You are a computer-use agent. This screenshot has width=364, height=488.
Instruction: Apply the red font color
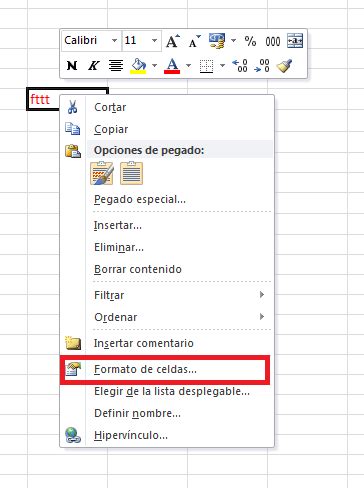point(172,66)
